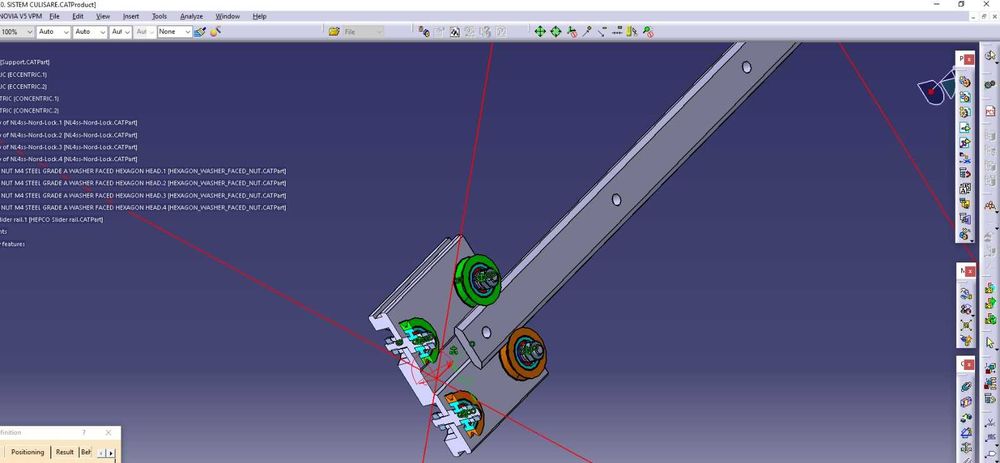Viewport: 1000px width, 463px height.
Task: Open the second Auto dropdown
Action: 103,31
